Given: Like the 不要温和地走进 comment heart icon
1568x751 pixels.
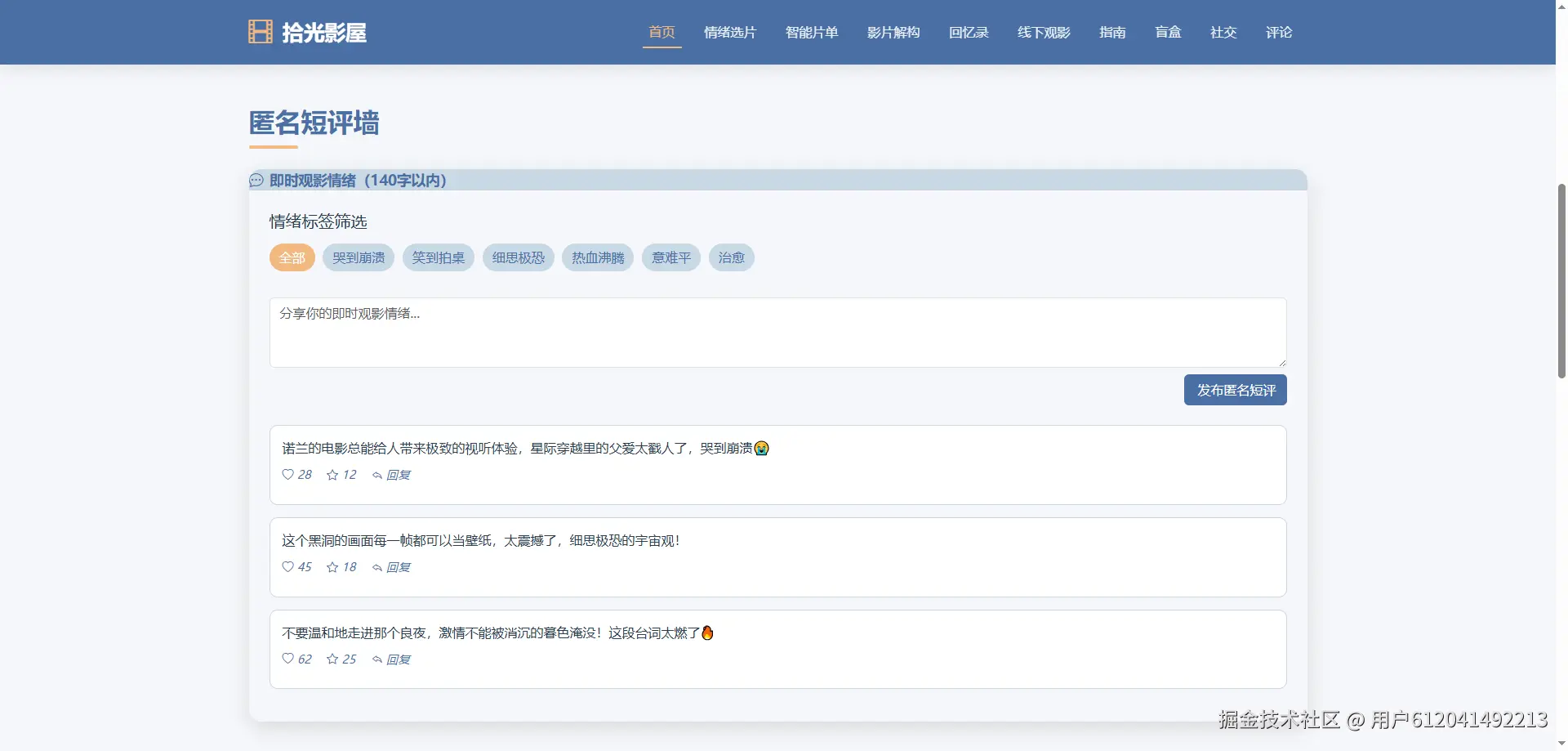Looking at the screenshot, I should tap(287, 659).
